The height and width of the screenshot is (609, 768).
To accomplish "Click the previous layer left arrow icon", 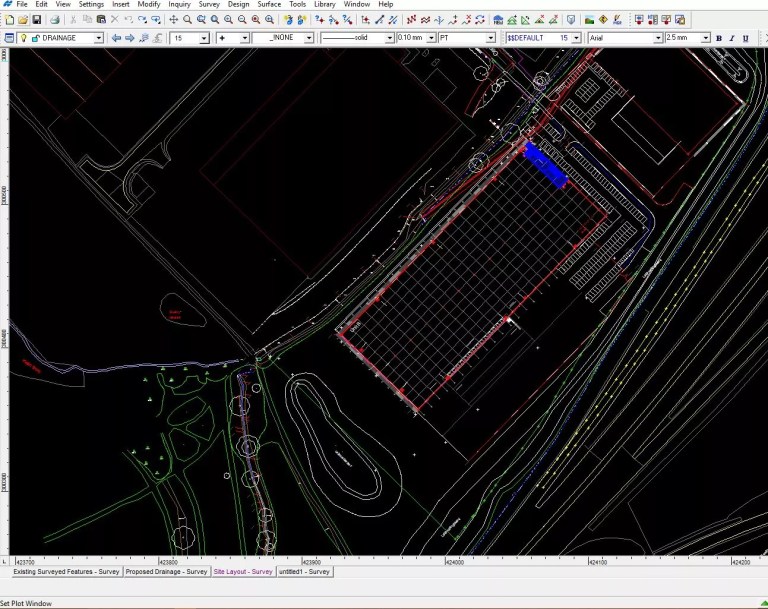I will [116, 38].
